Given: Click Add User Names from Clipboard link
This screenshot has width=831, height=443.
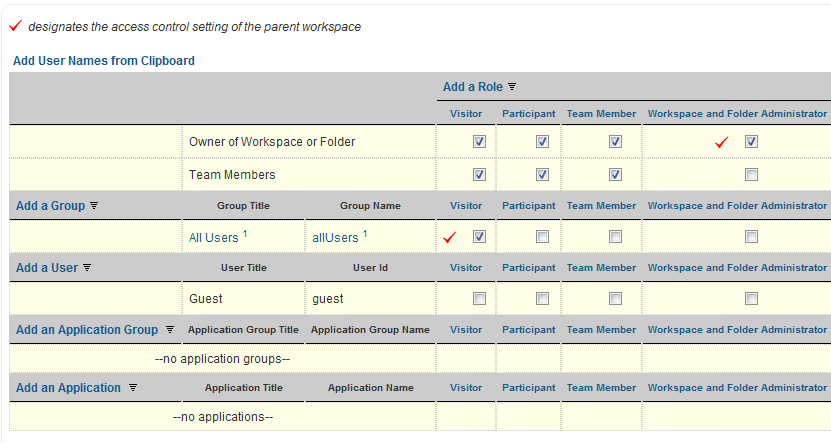Looking at the screenshot, I should [104, 61].
